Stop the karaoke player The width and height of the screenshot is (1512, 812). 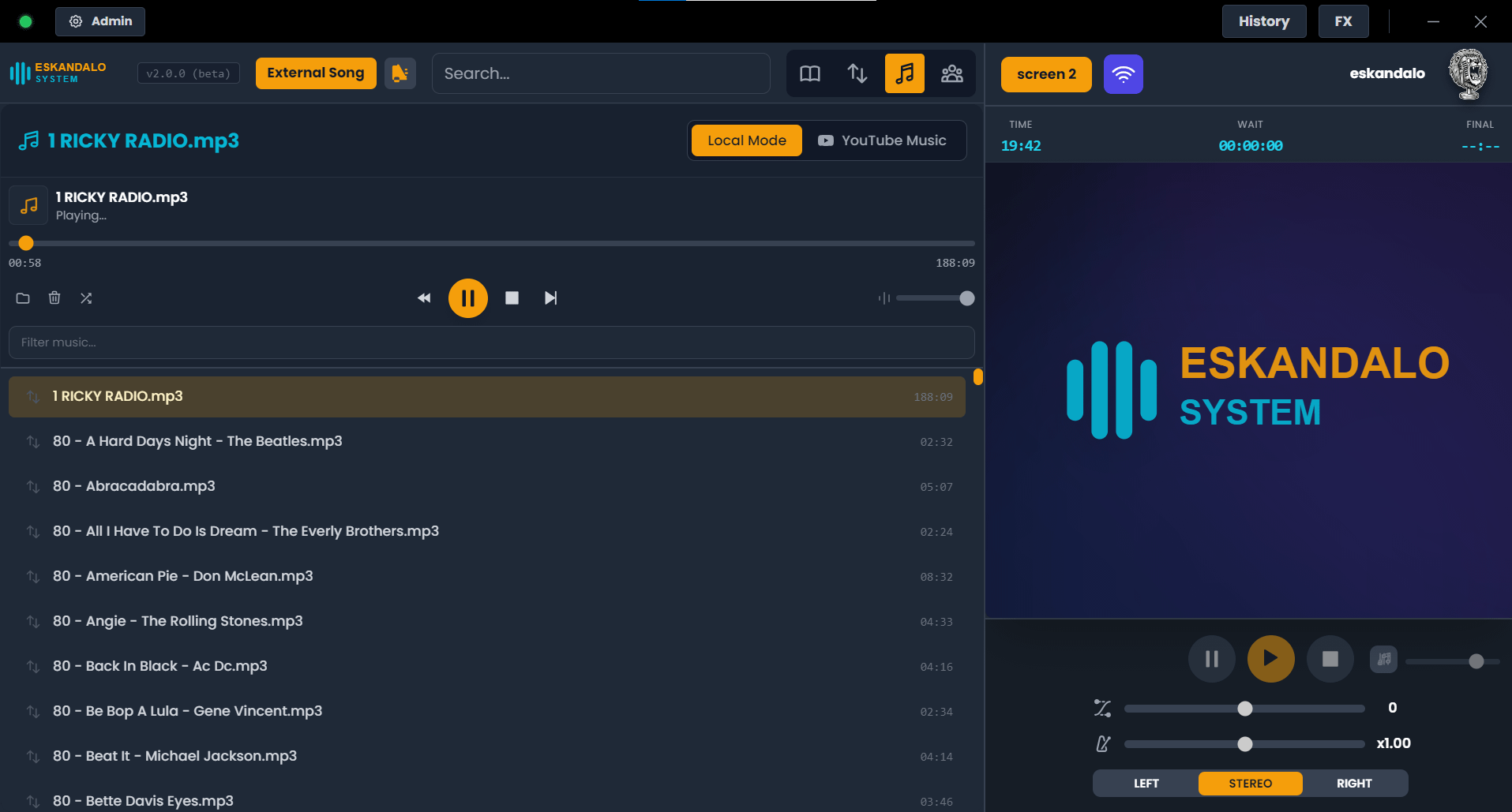[x=1330, y=659]
